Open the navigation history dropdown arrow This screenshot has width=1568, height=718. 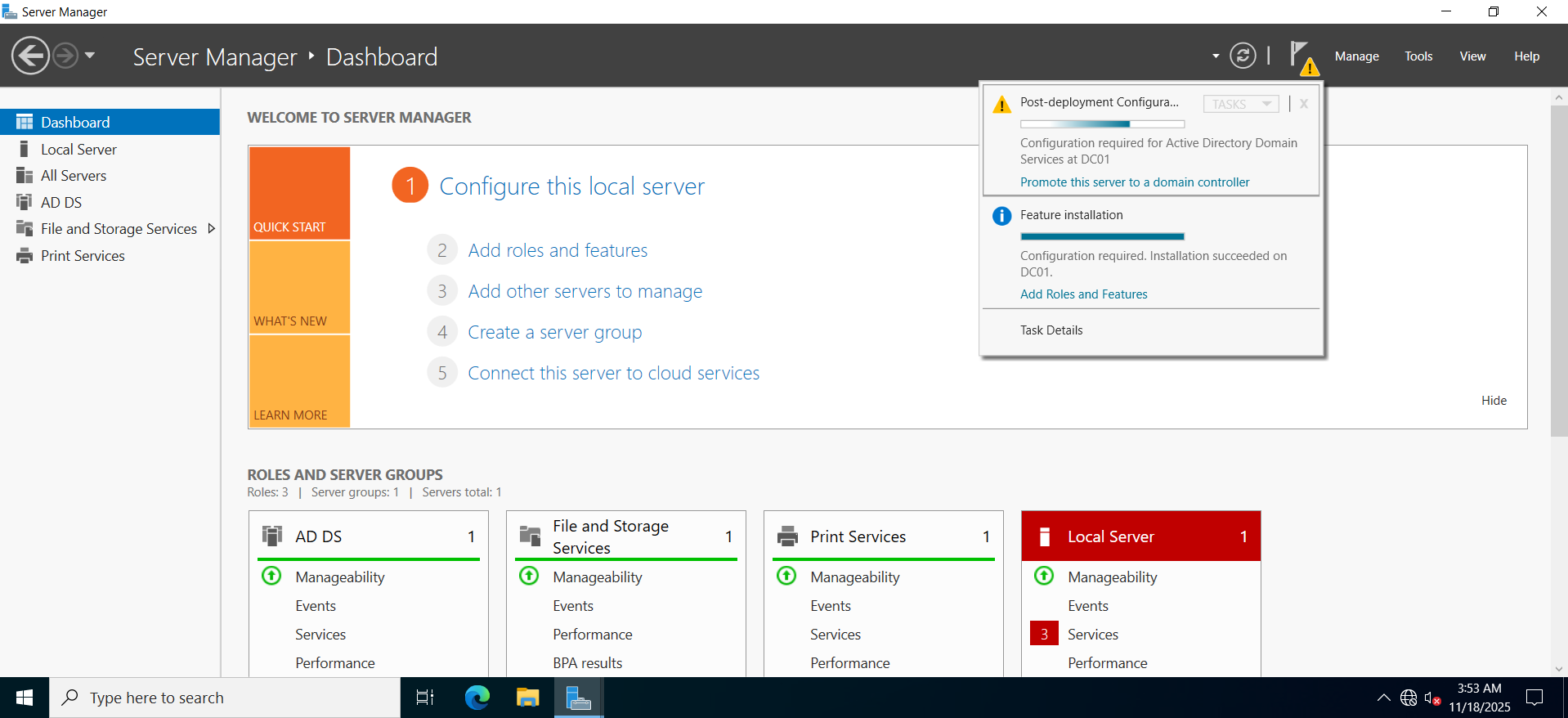90,56
